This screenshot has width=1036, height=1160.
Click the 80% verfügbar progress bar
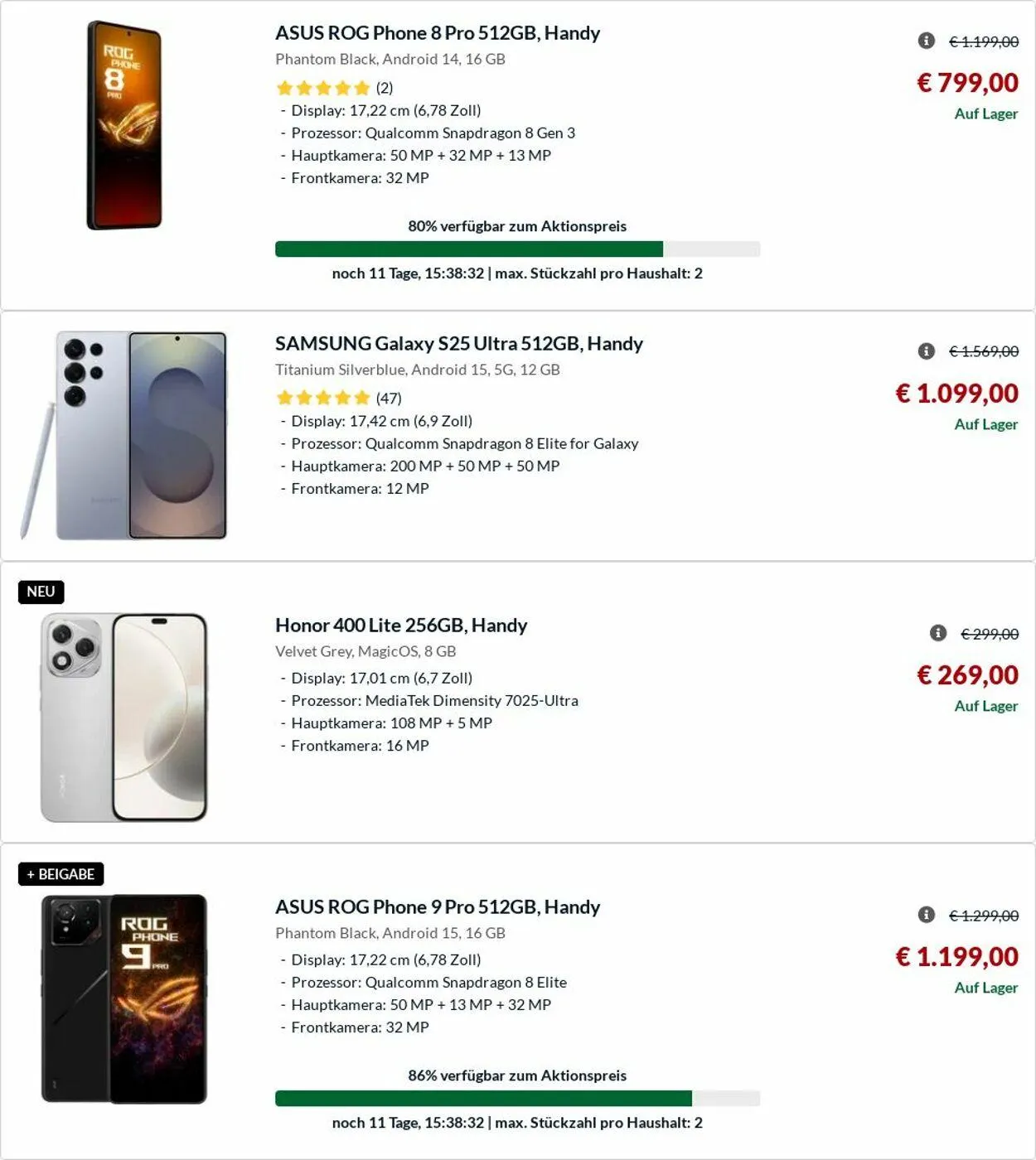coord(517,249)
